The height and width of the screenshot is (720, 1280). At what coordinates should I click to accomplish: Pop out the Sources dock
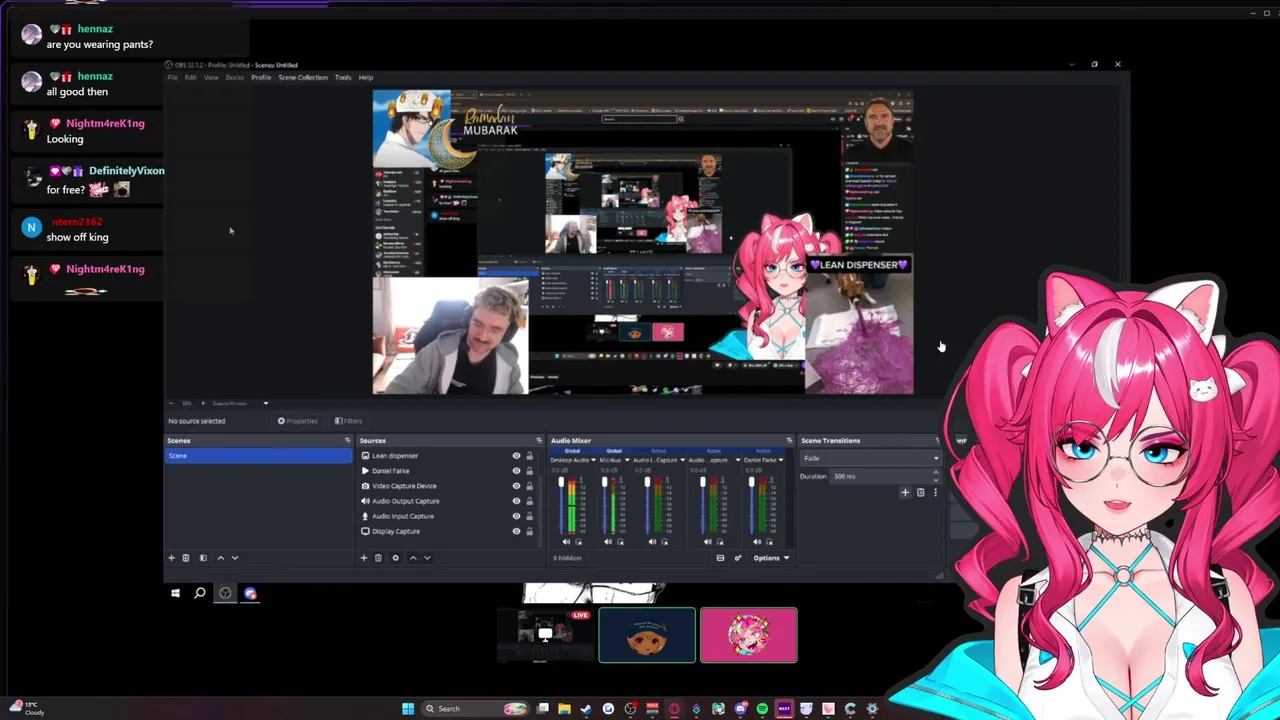(539, 440)
